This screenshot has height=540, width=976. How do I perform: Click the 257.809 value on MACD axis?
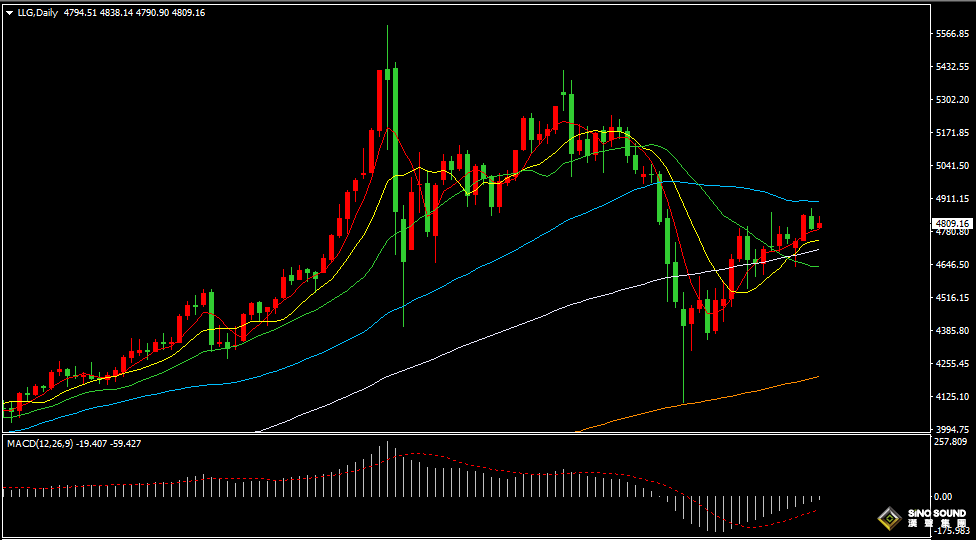pyautogui.click(x=949, y=441)
